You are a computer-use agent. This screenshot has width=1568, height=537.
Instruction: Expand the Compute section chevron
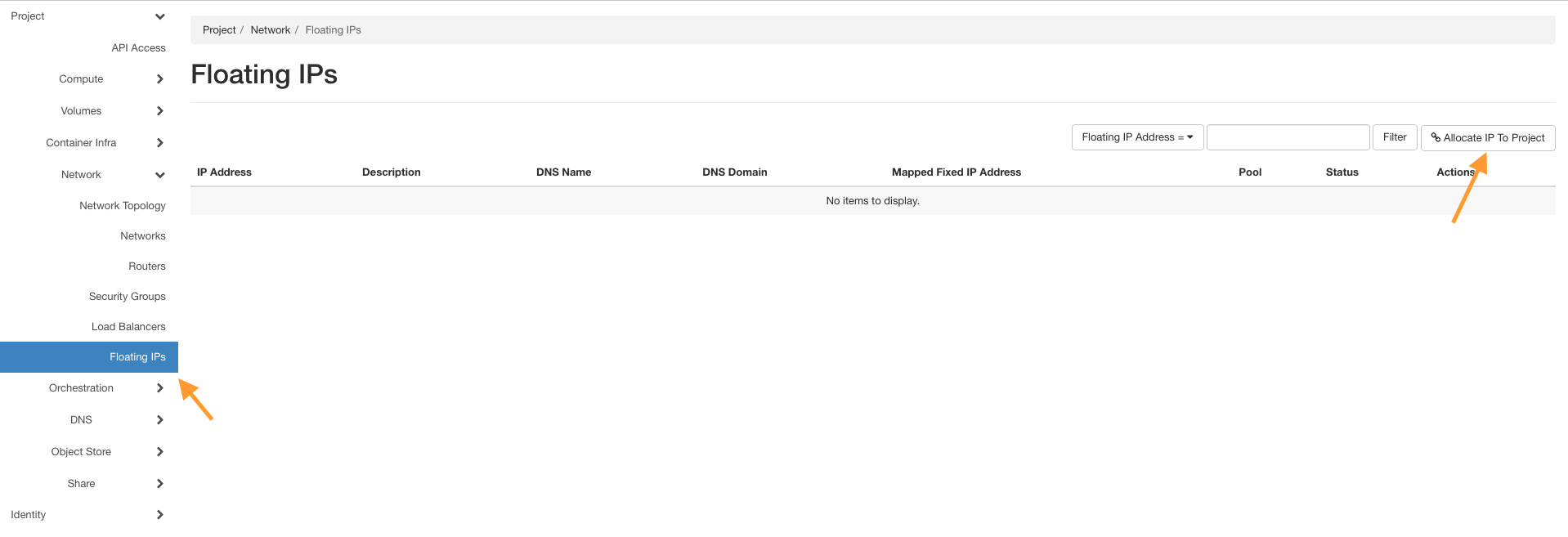159,79
